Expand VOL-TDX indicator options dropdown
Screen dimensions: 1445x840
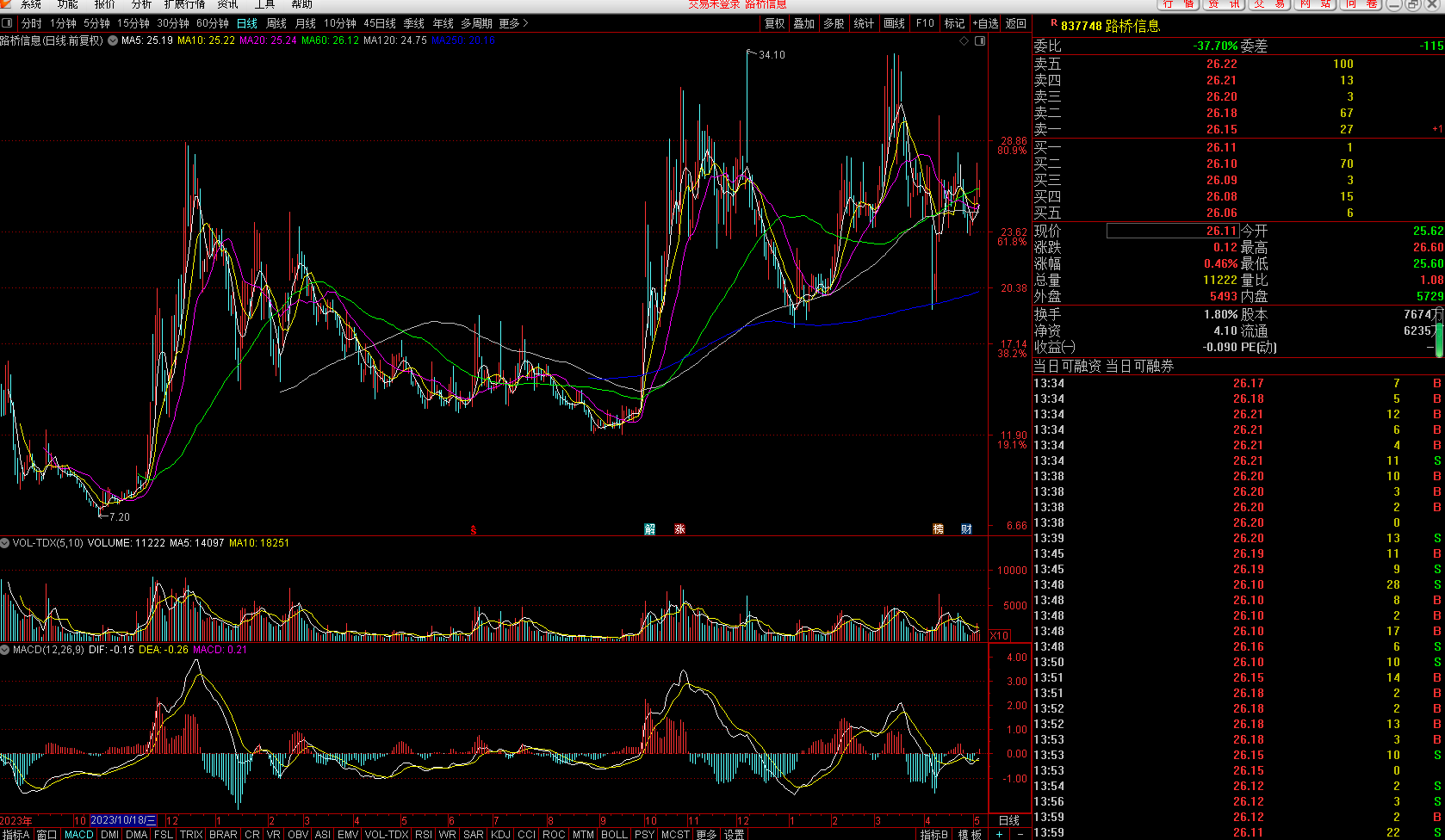5,543
